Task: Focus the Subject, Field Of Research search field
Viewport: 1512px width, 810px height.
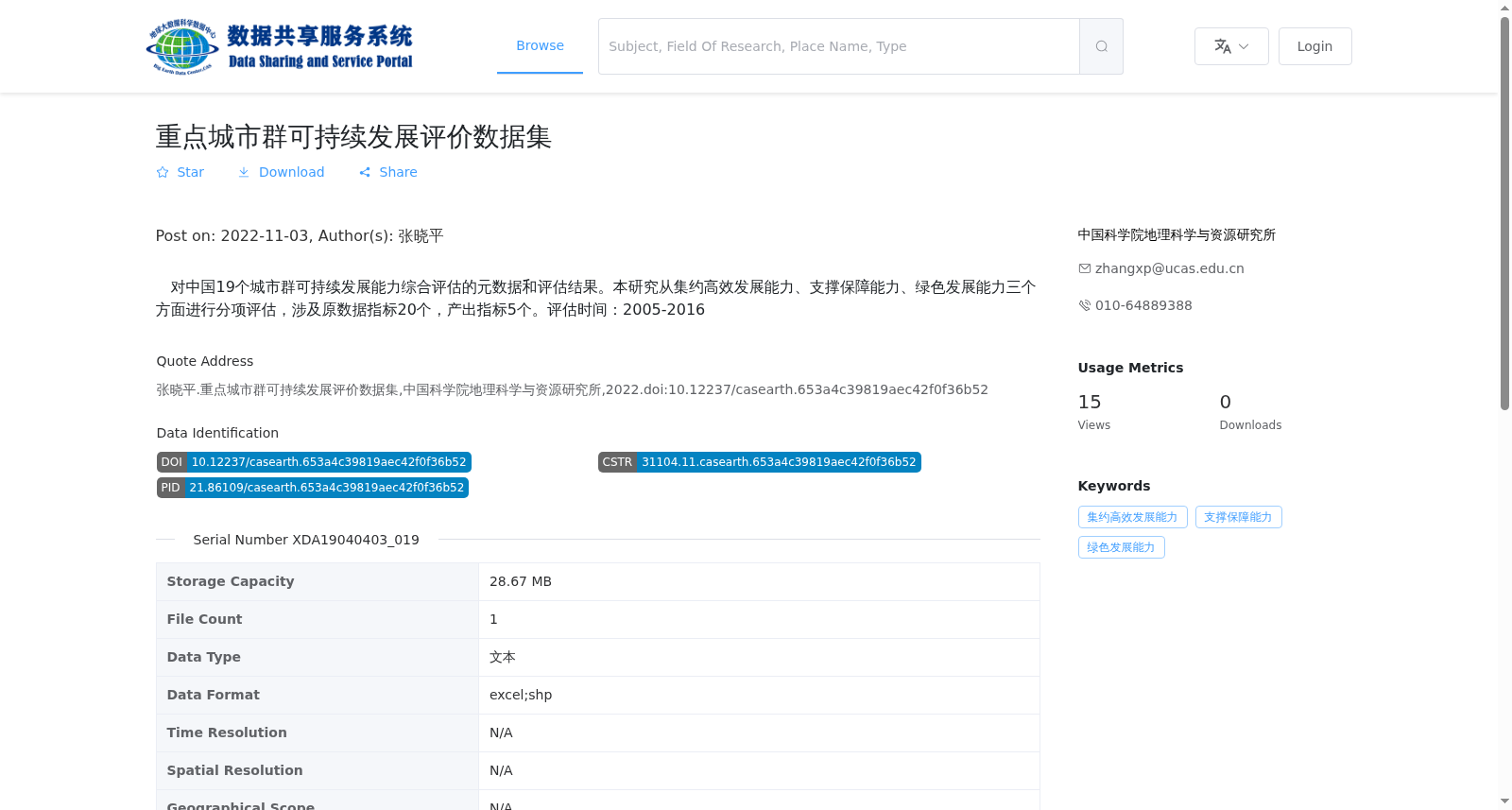Action: pos(839,46)
